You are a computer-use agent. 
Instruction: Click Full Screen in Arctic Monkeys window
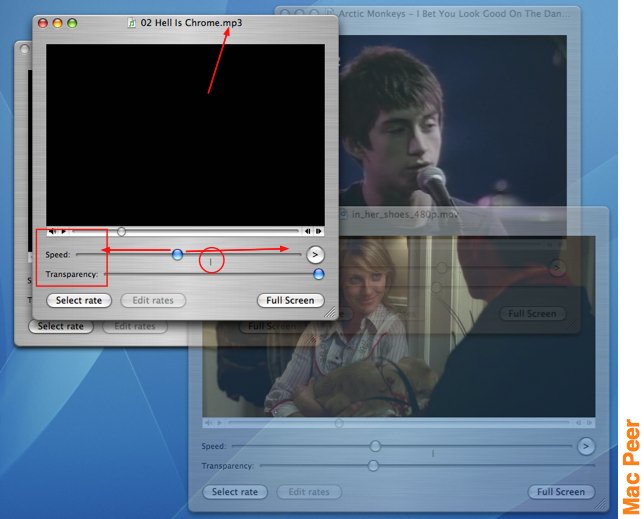tap(532, 314)
